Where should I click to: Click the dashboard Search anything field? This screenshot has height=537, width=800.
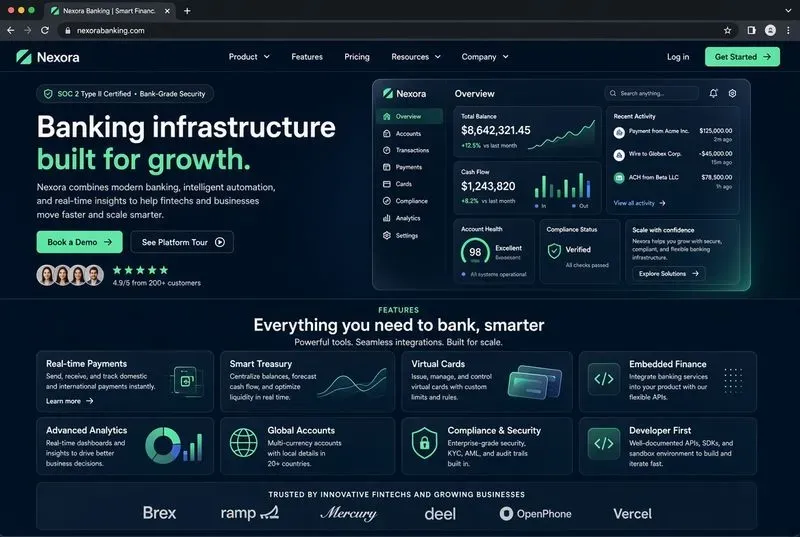pyautogui.click(x=652, y=93)
